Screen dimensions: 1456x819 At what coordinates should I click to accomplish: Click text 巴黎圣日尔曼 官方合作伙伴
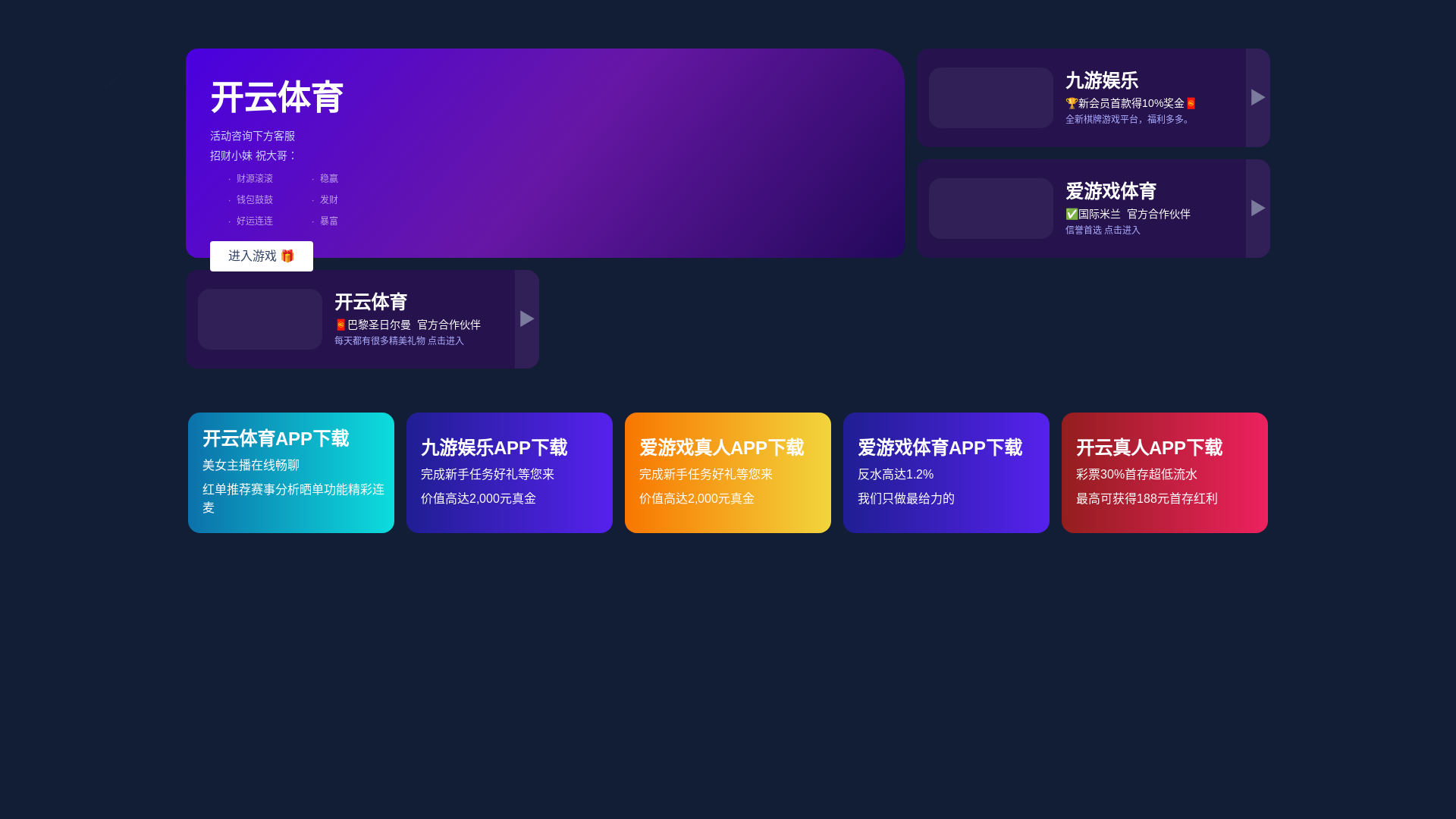click(x=413, y=325)
